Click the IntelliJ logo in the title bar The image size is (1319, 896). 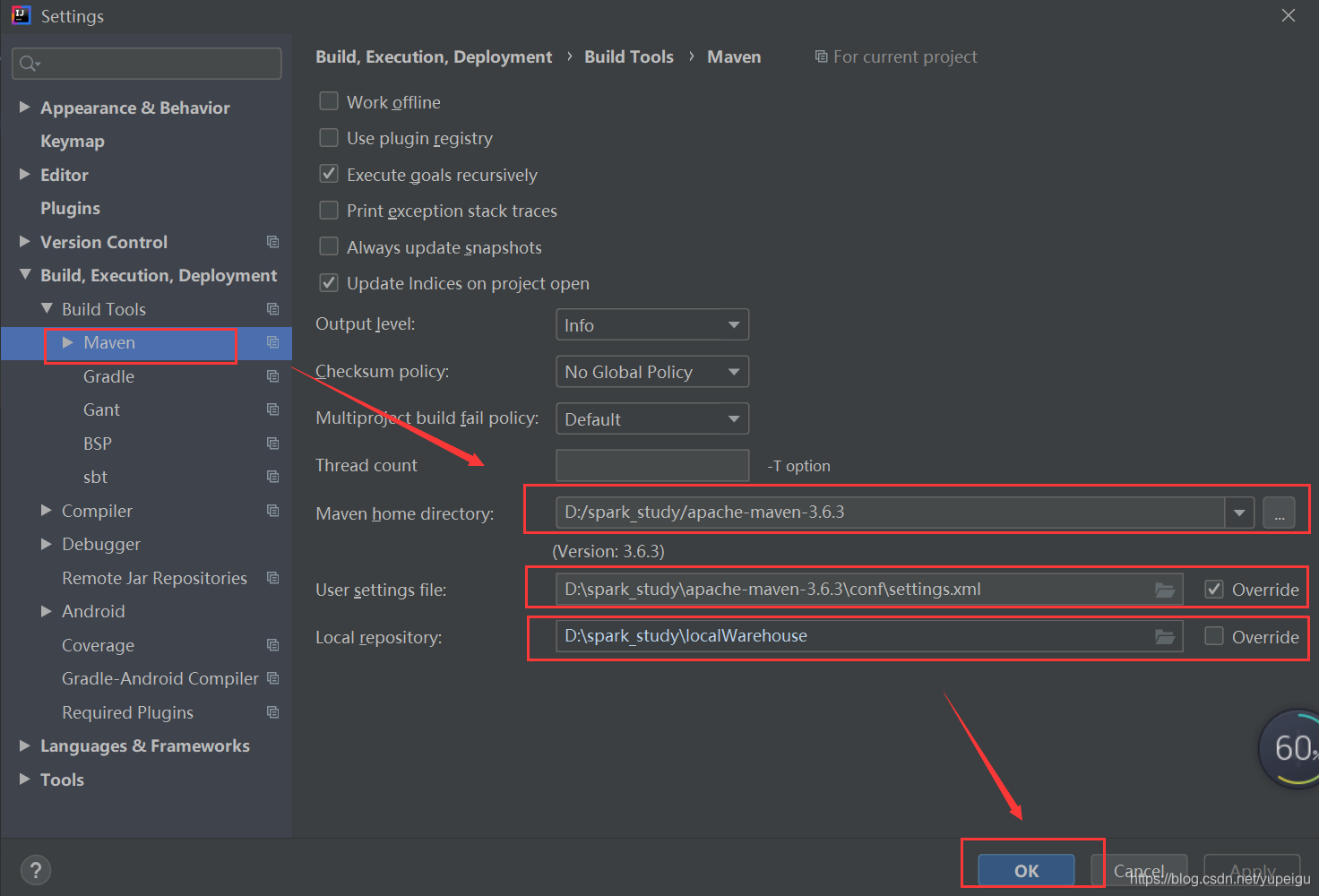[x=21, y=15]
